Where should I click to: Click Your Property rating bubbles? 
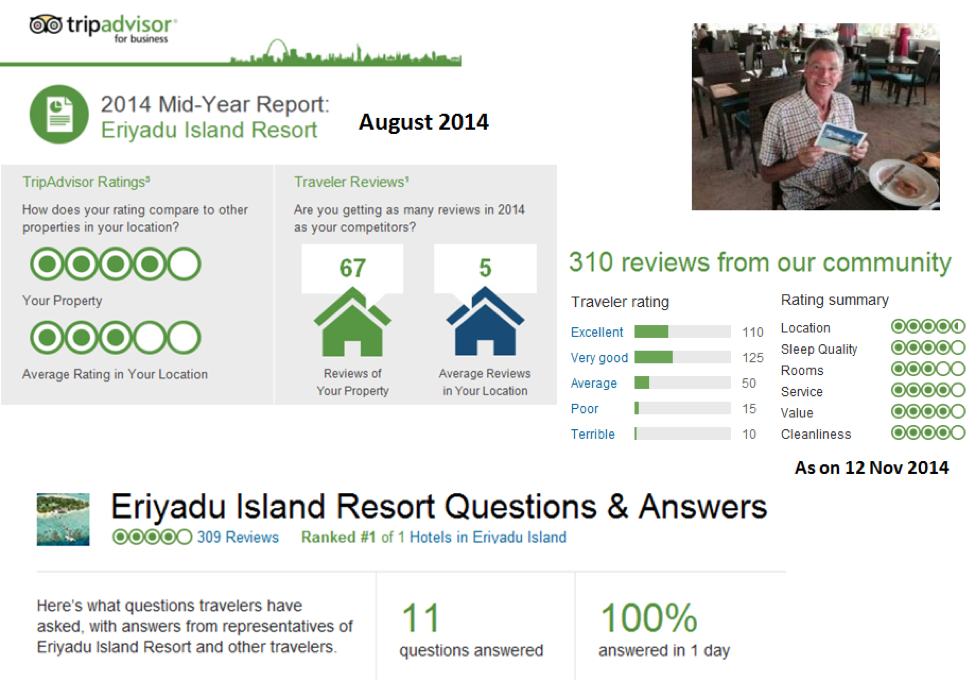point(116,264)
